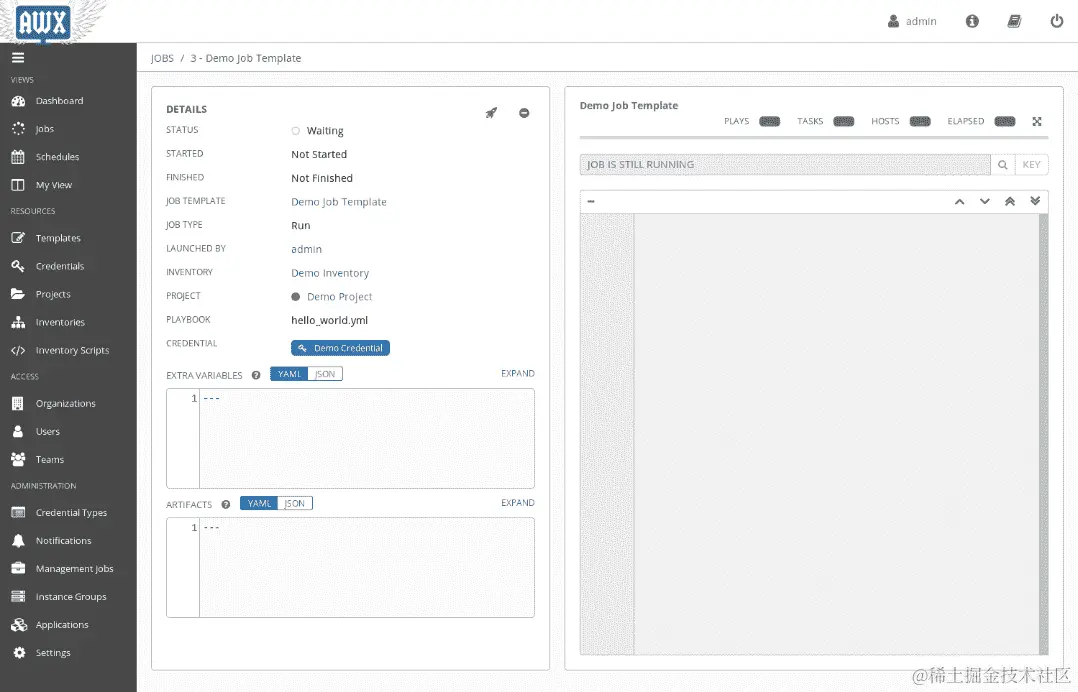Open the Demo Project link
1078x692 pixels.
click(339, 297)
